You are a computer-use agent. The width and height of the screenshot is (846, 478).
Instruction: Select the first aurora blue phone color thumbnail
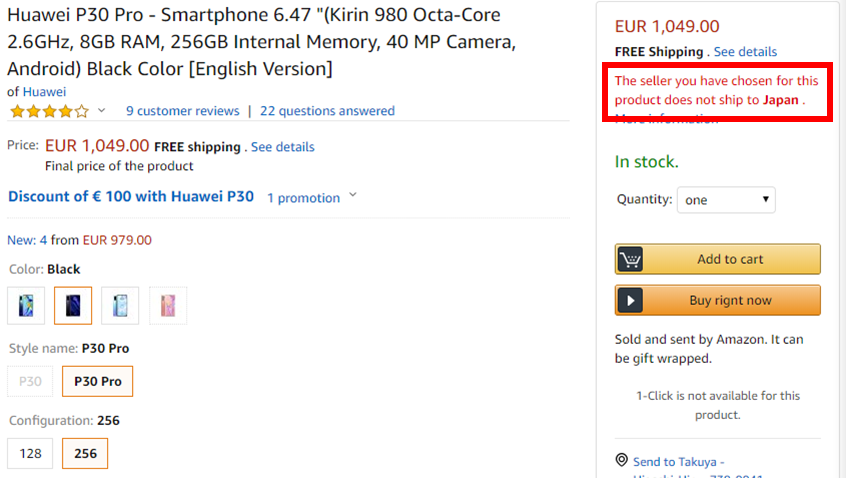click(26, 306)
